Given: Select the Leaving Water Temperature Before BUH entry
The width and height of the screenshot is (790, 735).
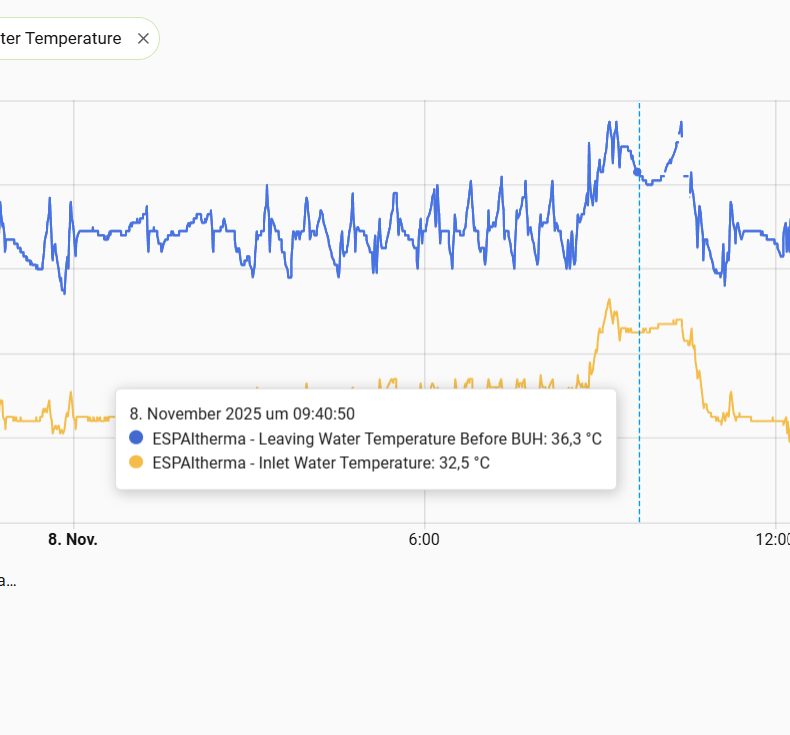Looking at the screenshot, I should click(376, 438).
